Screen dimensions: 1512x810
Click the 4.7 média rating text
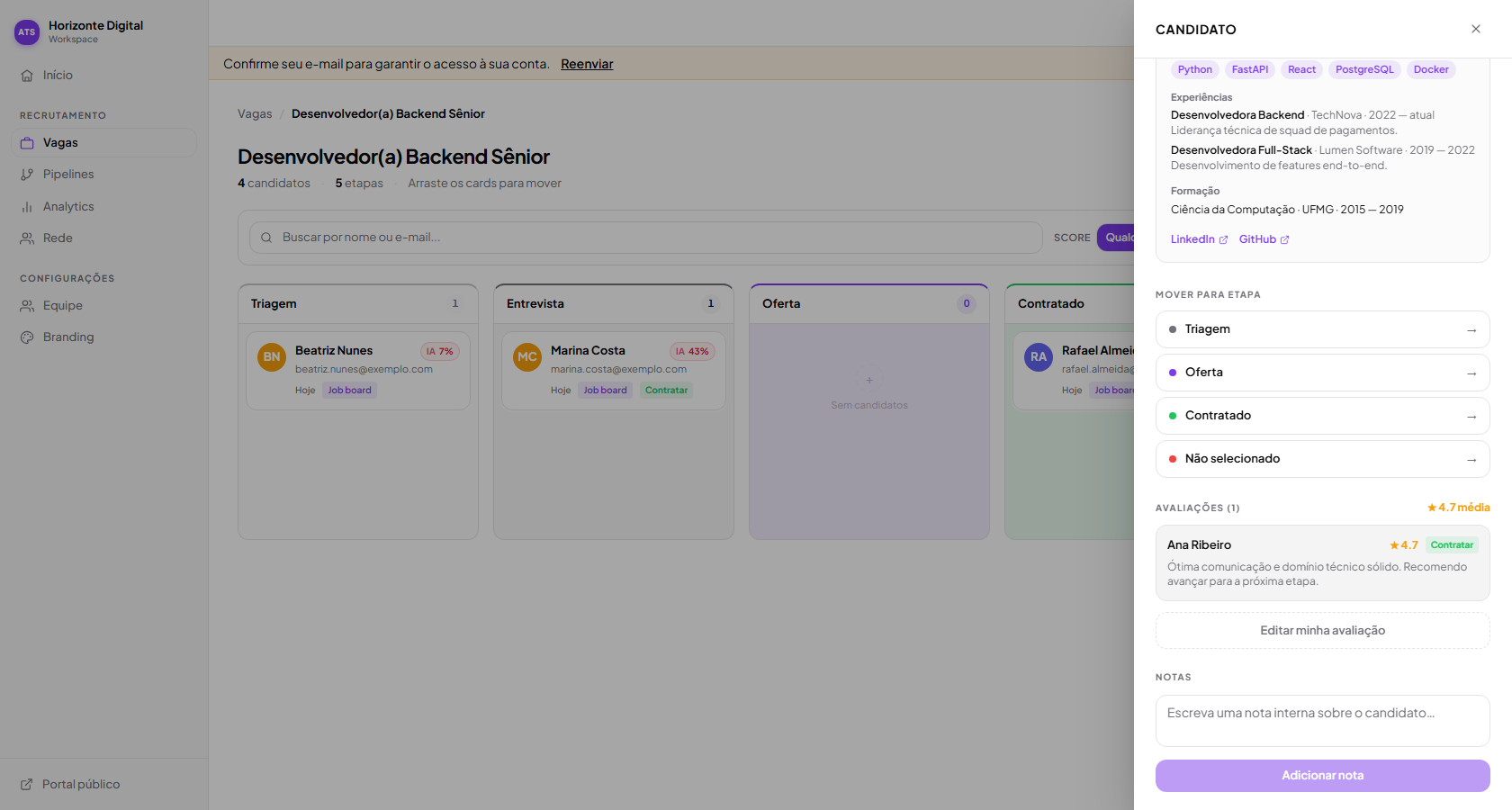tap(1459, 508)
